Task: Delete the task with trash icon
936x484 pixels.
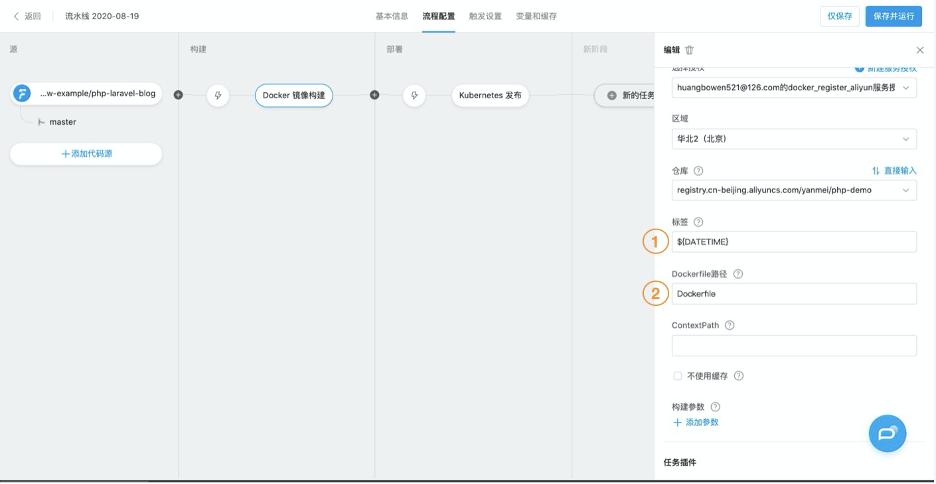Action: tap(689, 50)
